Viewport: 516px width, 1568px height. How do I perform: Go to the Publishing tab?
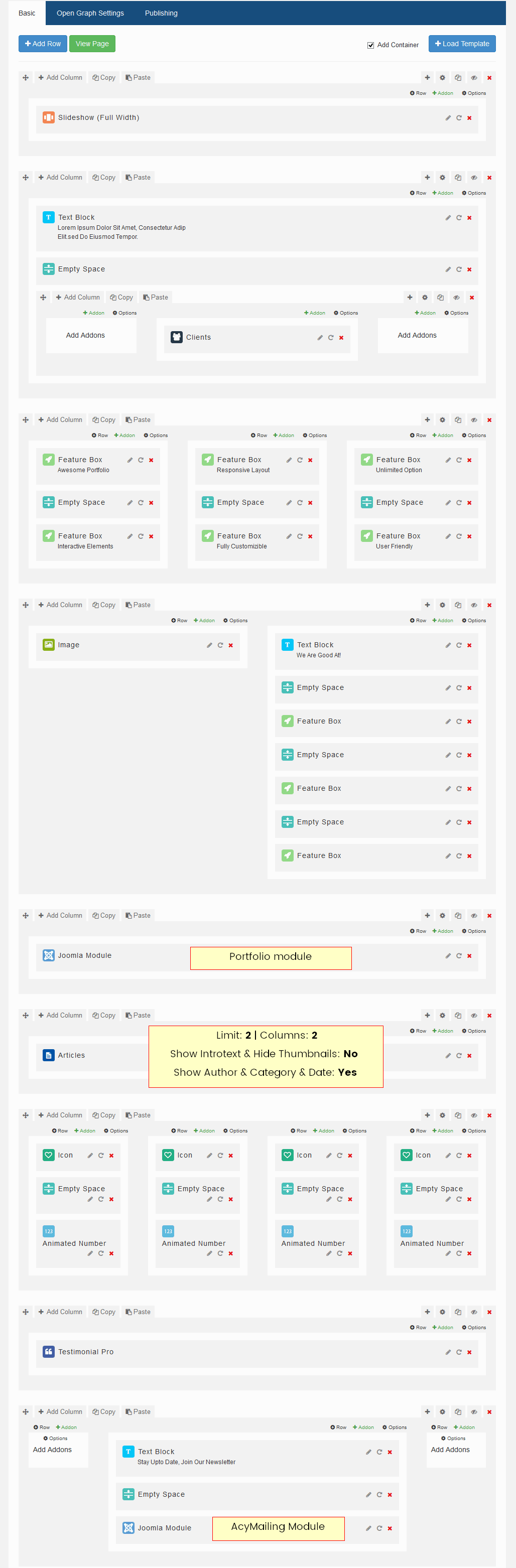click(162, 13)
